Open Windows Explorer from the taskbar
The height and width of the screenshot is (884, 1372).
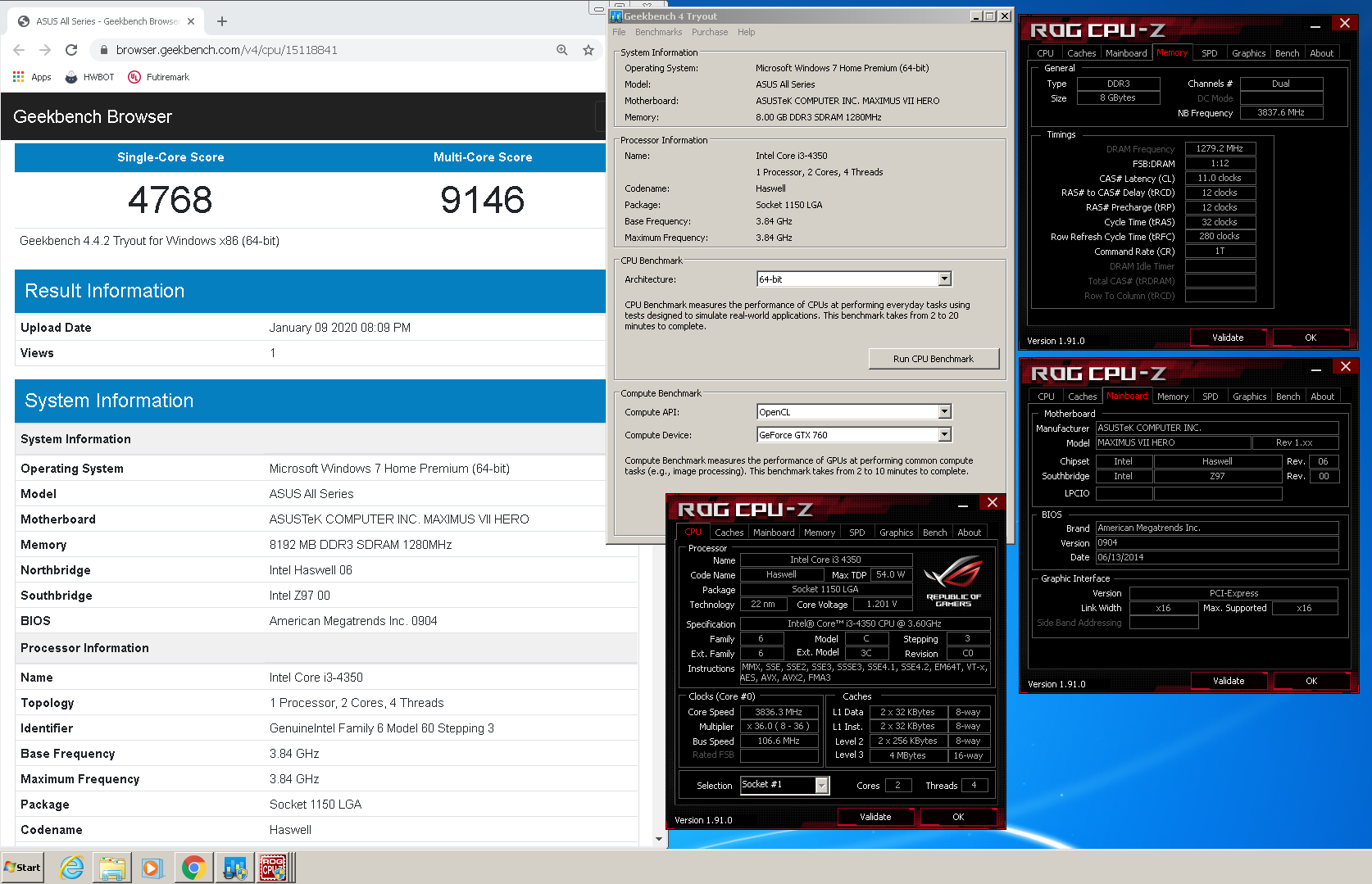[x=112, y=868]
